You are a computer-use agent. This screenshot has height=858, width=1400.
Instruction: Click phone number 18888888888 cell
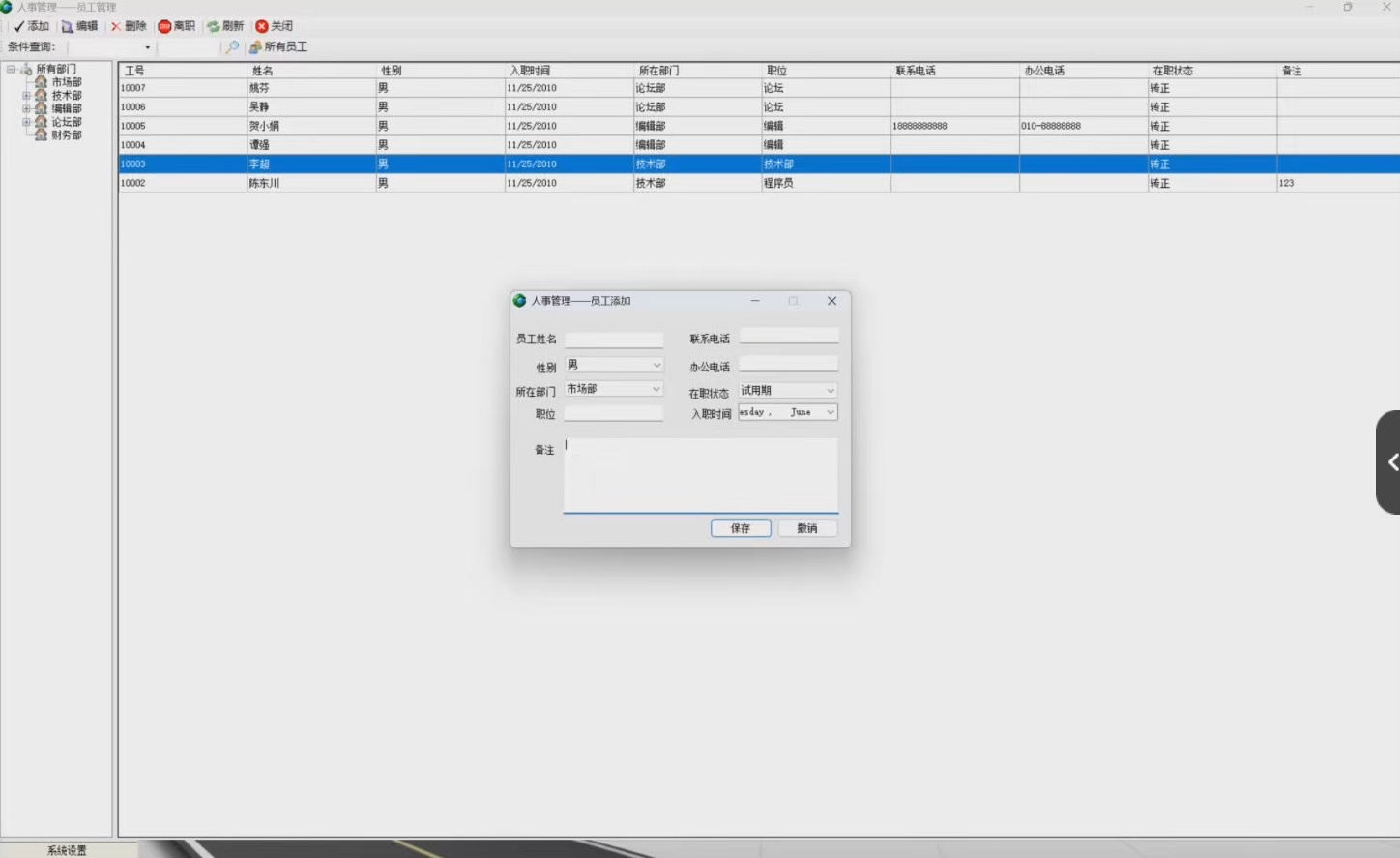[x=954, y=126]
